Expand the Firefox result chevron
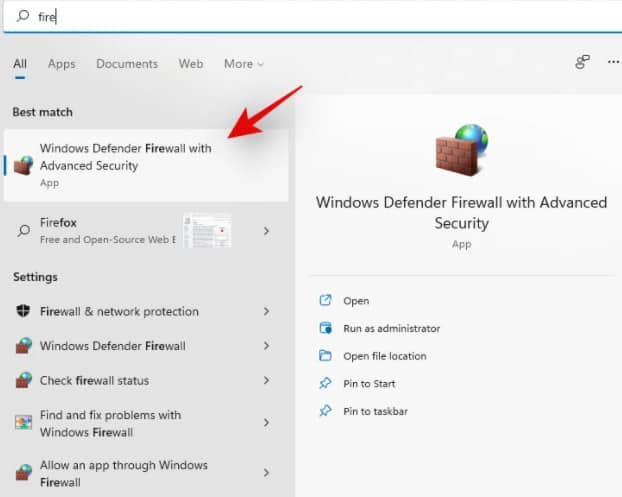This screenshot has height=497, width=622. 266,231
